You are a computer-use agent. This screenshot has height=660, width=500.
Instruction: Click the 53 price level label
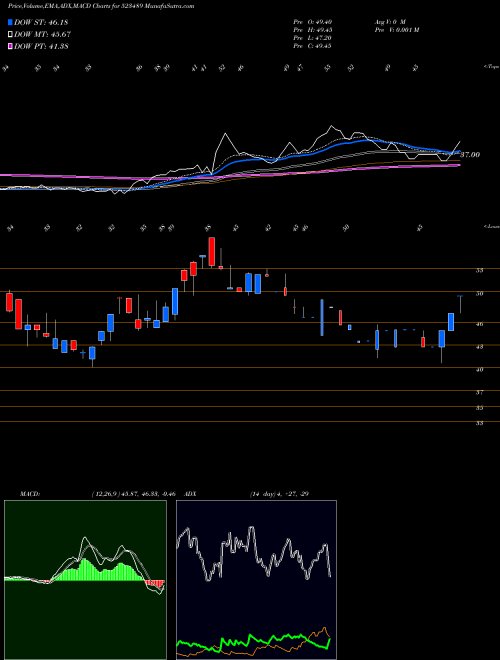[x=479, y=271]
